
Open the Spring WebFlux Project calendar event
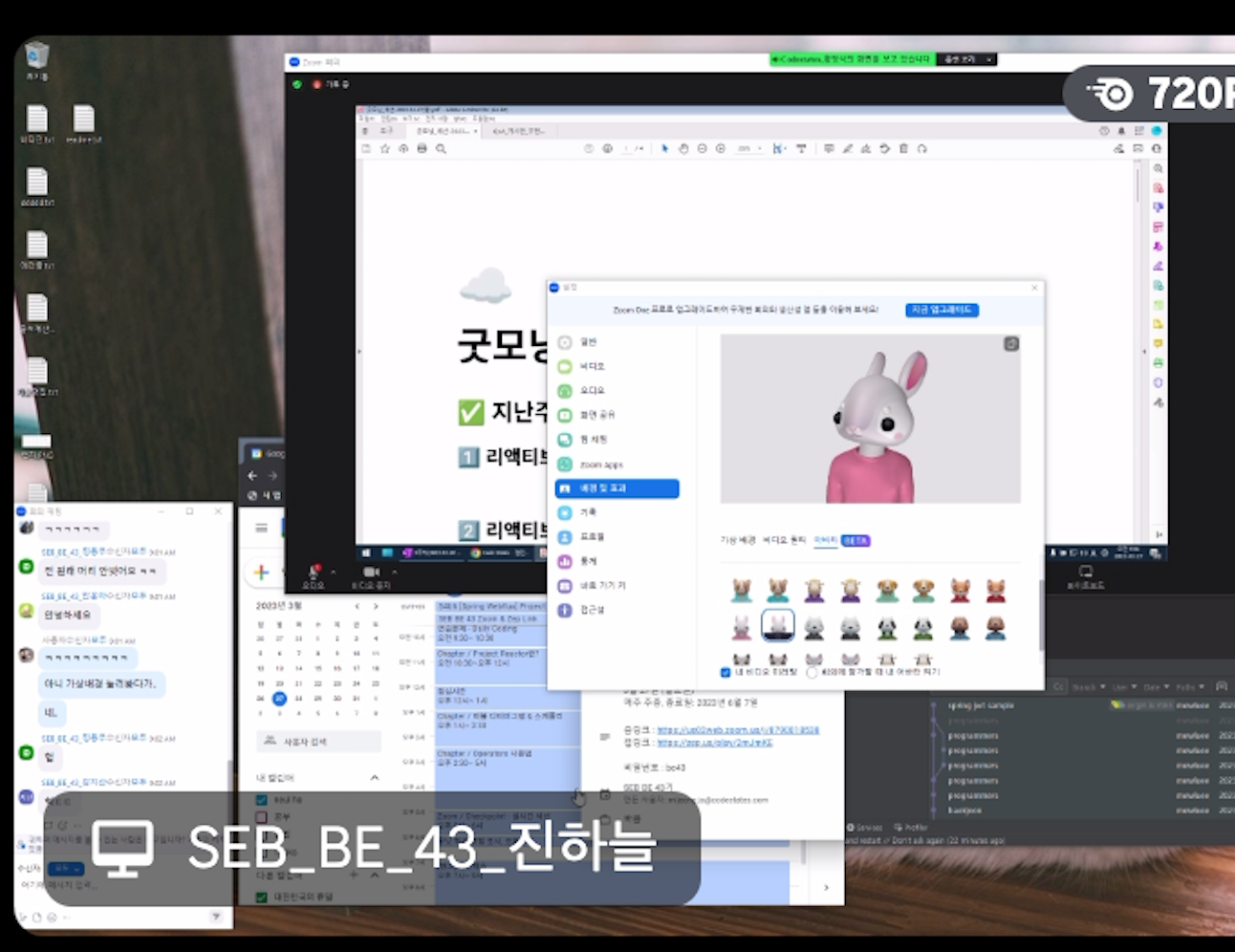491,607
